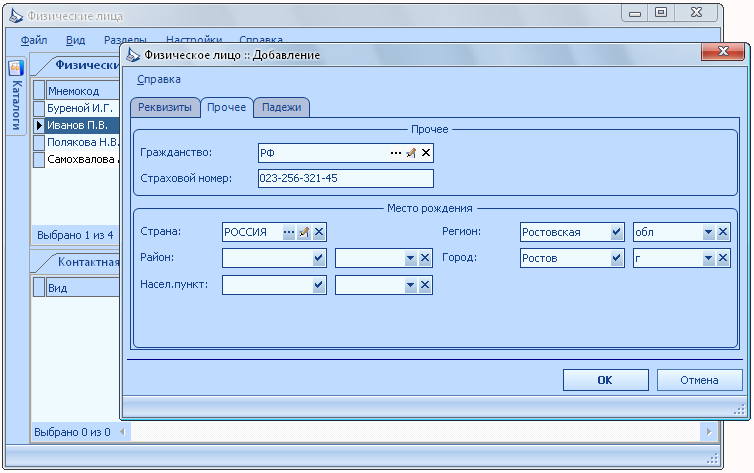Expand the Регион name list Ростовская
Image resolution: width=754 pixels, height=473 pixels.
click(616, 232)
